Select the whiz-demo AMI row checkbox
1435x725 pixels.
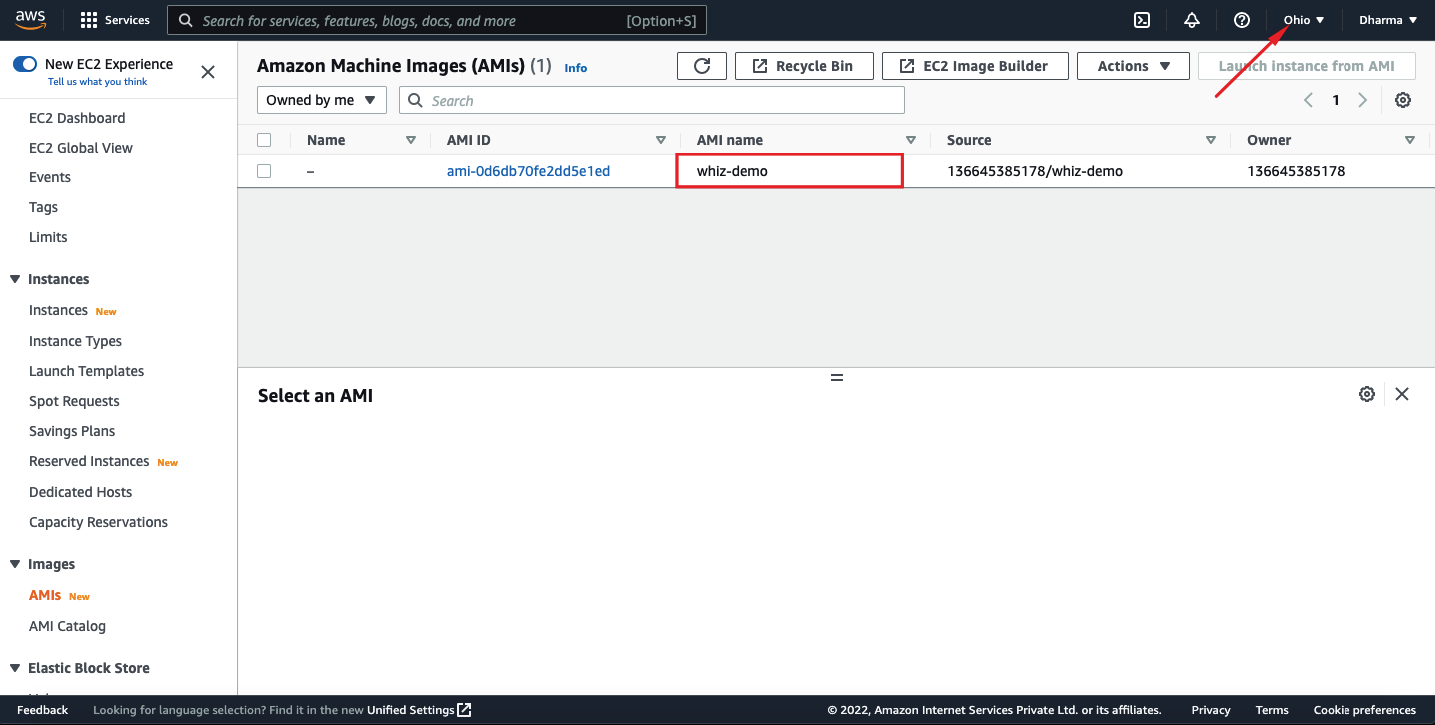(264, 171)
